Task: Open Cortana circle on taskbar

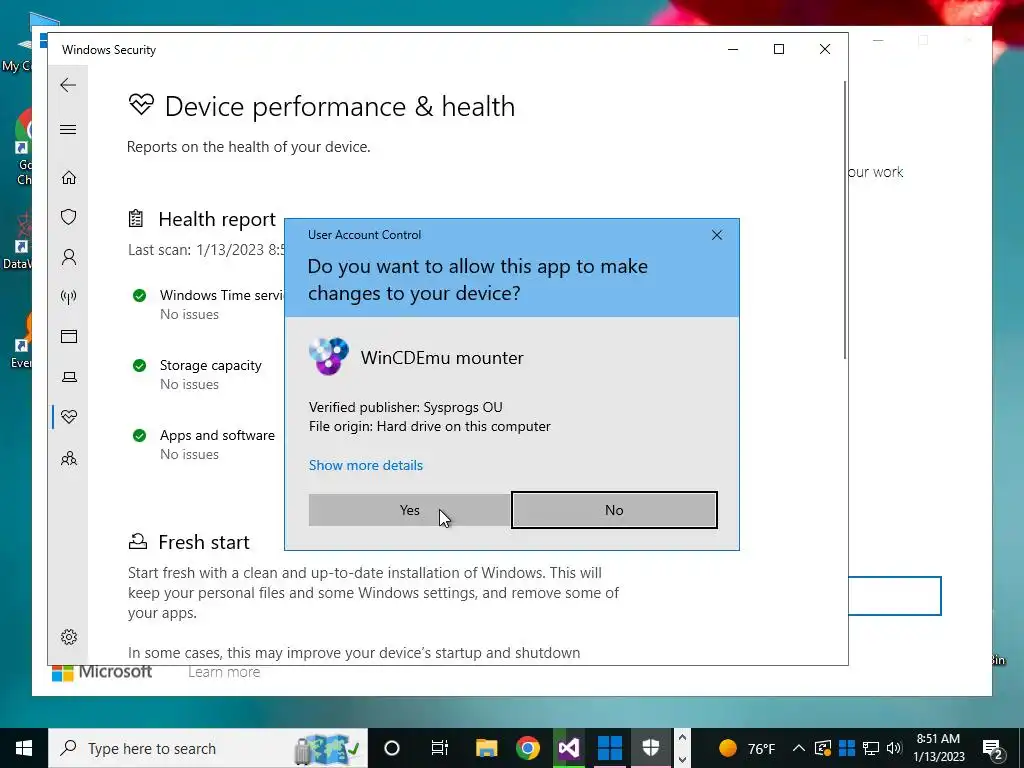Action: 391,748
